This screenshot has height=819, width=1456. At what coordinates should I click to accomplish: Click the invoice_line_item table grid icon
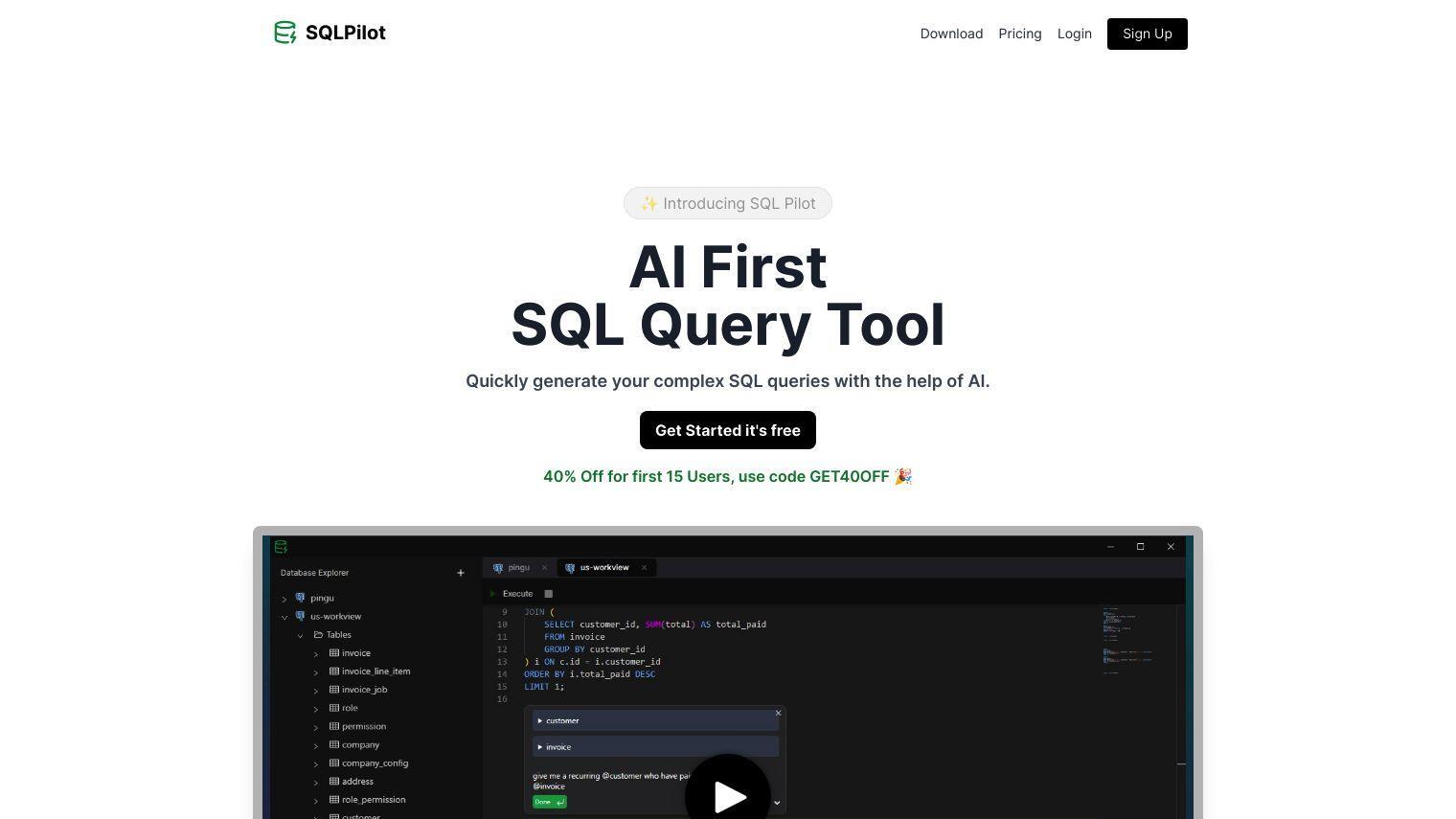pyautogui.click(x=334, y=671)
